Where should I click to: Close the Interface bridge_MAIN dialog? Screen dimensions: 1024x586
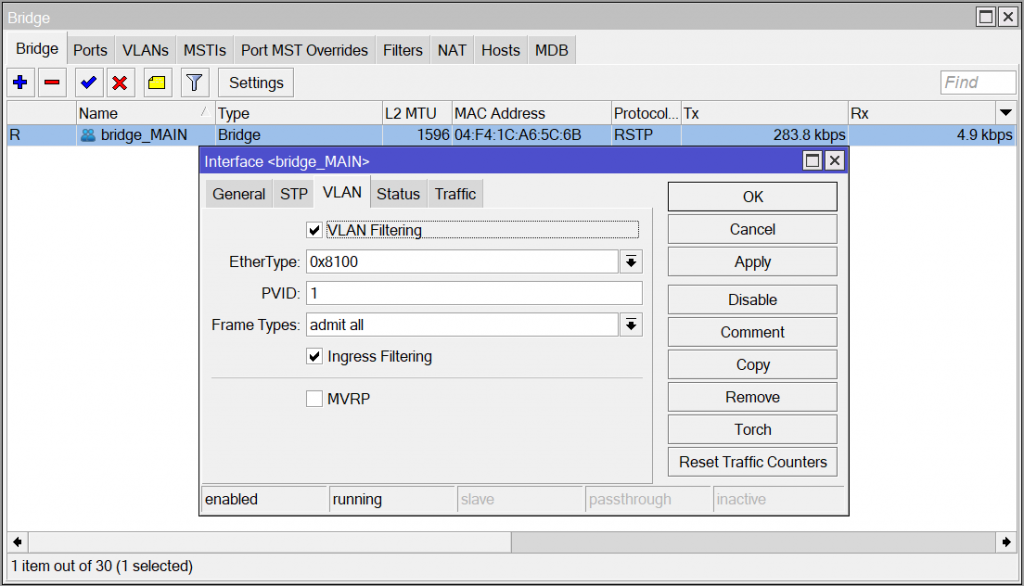[835, 161]
